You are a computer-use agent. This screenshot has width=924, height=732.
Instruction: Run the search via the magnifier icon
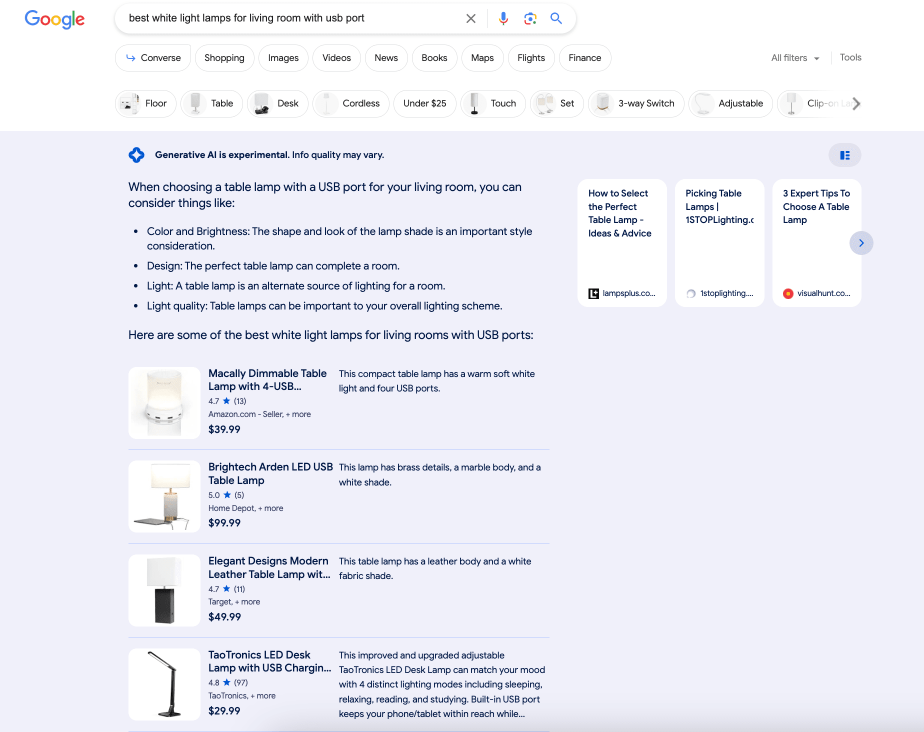coord(556,18)
